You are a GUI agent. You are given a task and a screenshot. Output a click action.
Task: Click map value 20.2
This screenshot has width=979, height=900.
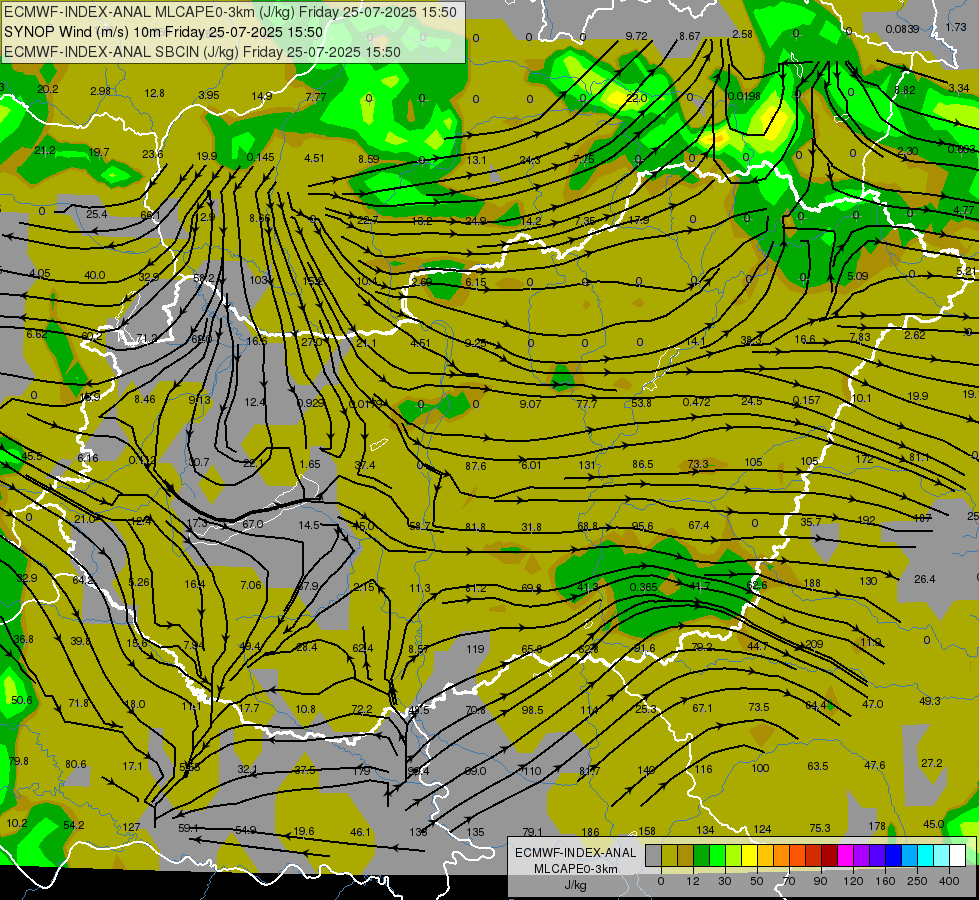[47, 89]
